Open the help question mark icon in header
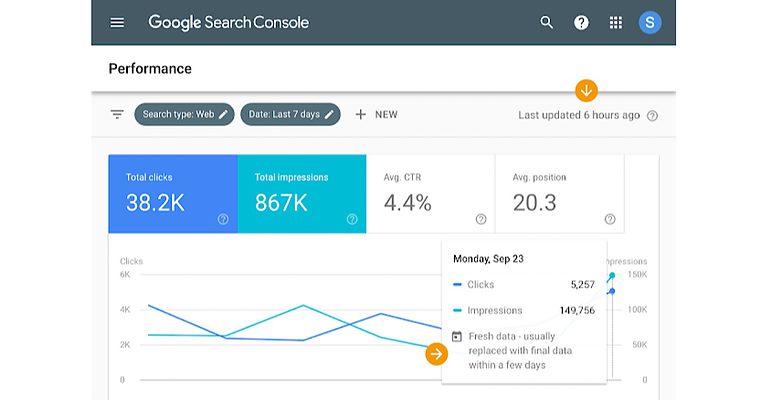The height and width of the screenshot is (400, 760). click(x=581, y=22)
